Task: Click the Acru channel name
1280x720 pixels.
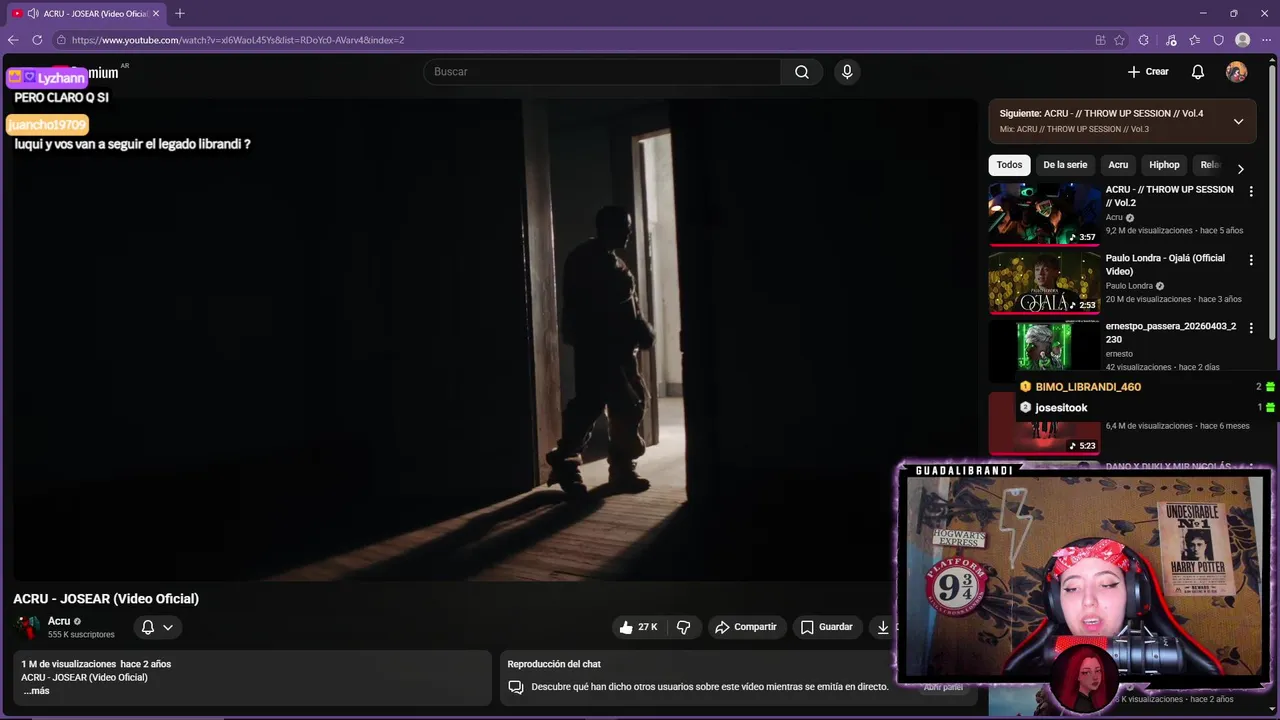Action: tap(59, 621)
